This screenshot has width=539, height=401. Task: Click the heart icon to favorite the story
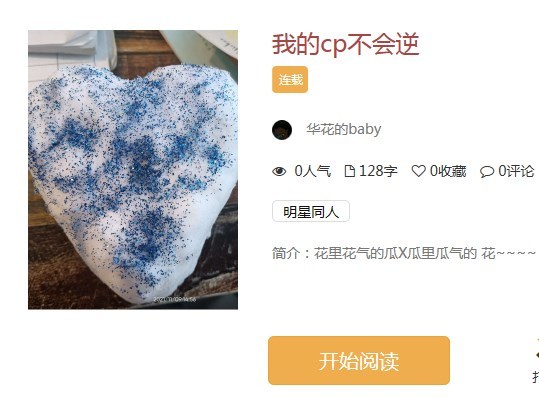(418, 171)
